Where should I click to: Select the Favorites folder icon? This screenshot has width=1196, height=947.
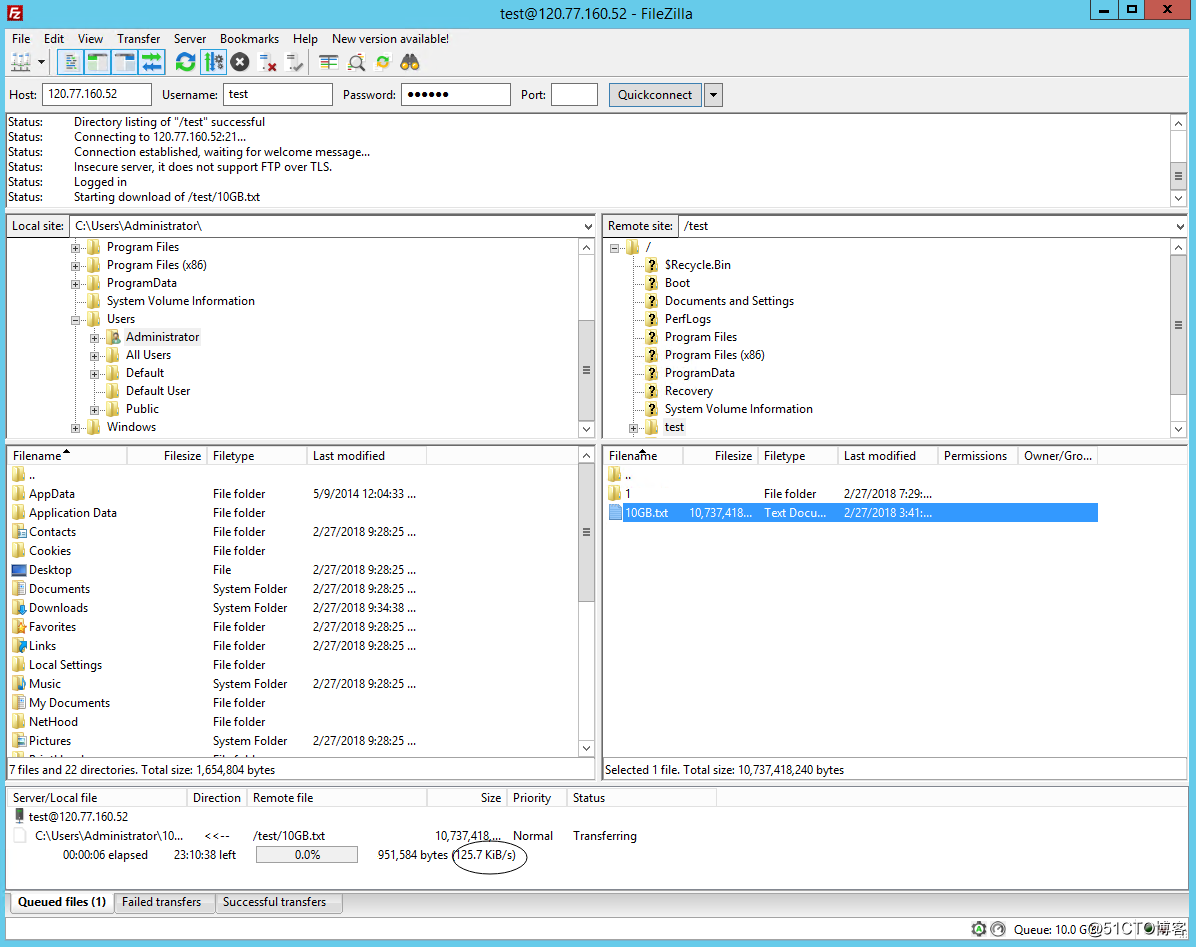(19, 627)
